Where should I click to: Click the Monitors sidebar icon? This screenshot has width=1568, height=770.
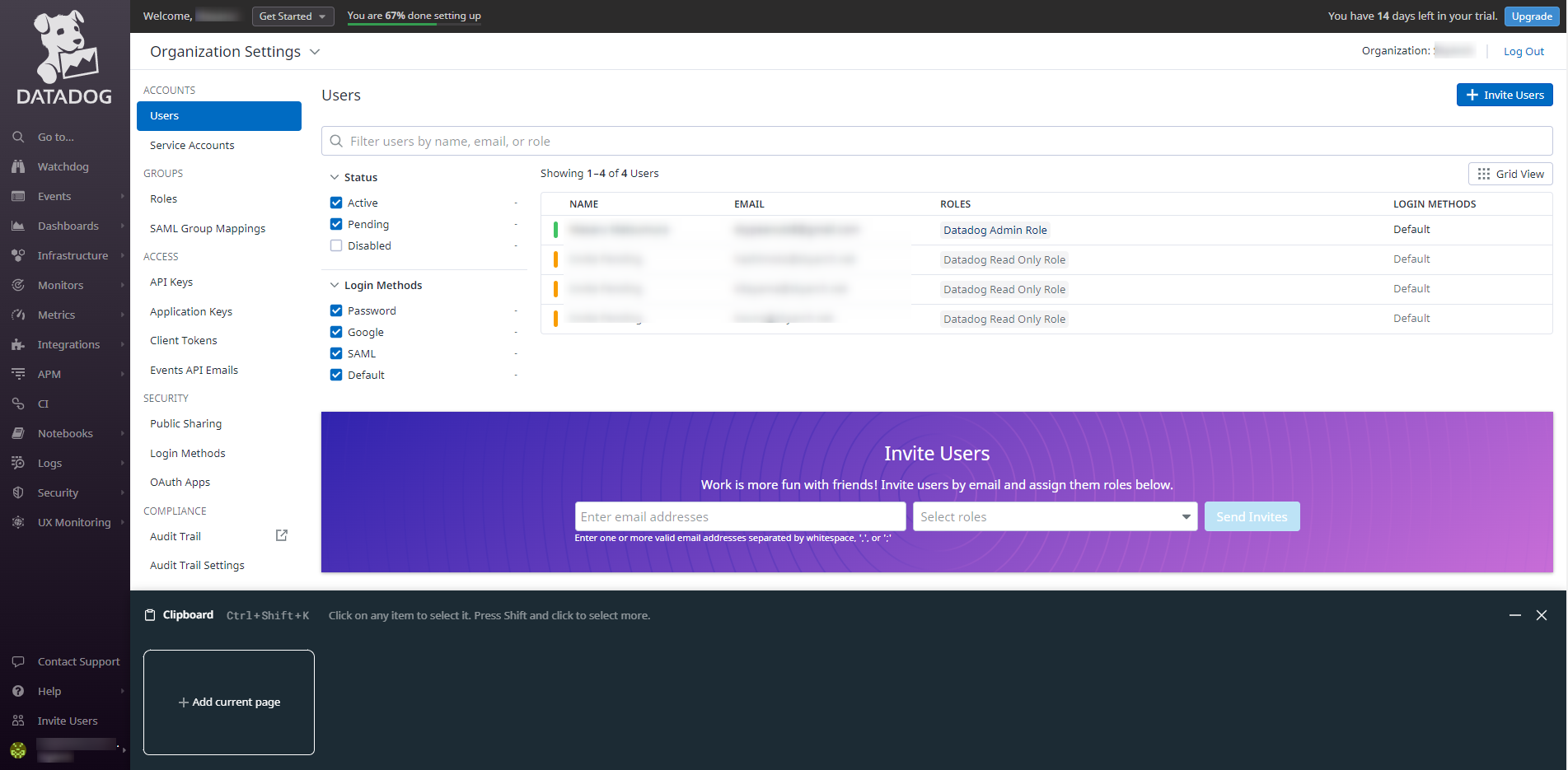[18, 285]
